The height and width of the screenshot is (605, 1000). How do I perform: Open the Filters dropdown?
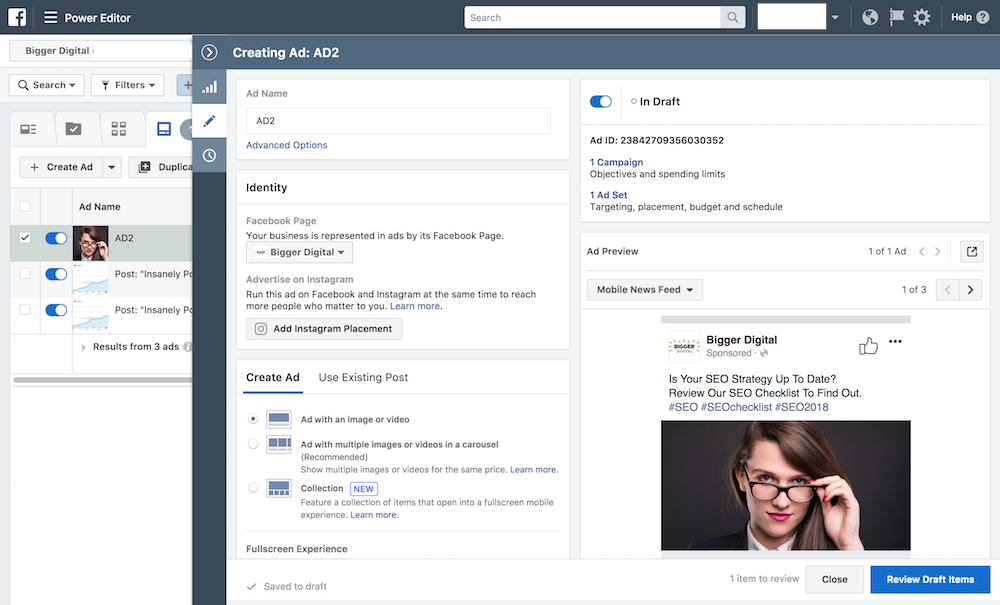click(x=128, y=85)
